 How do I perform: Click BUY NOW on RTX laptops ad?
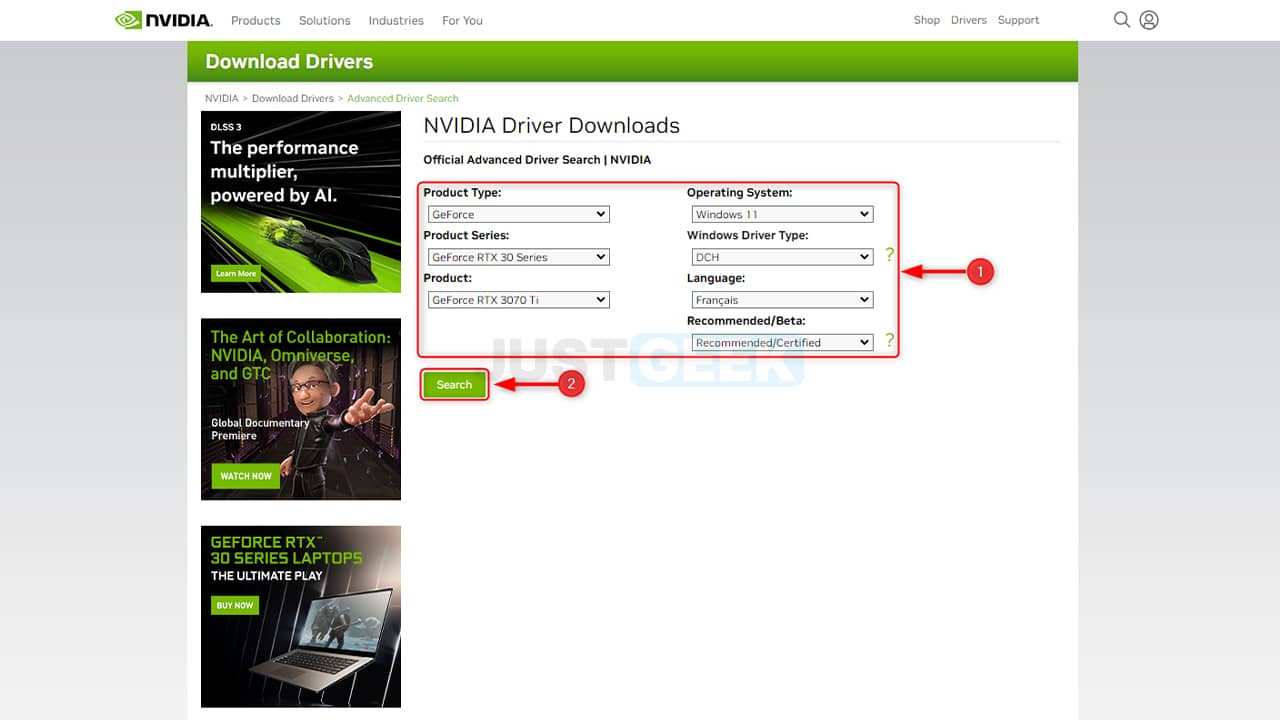pyautogui.click(x=235, y=605)
